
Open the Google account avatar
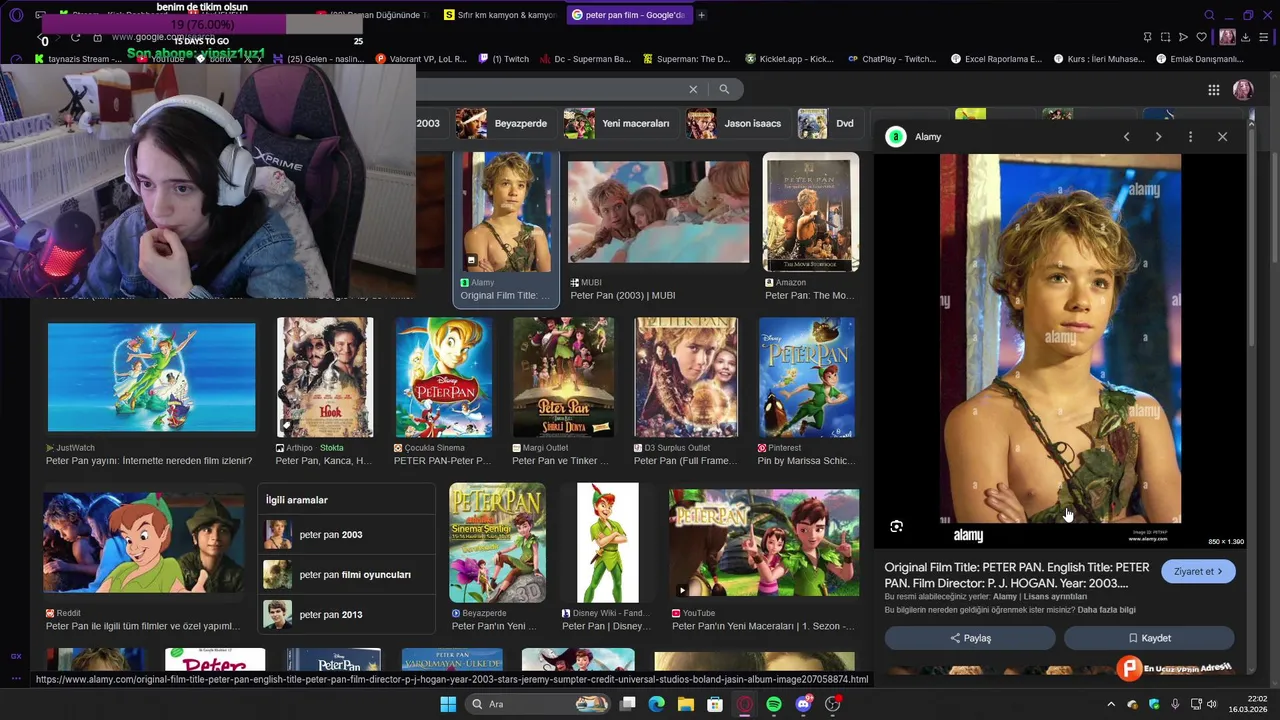click(1243, 90)
